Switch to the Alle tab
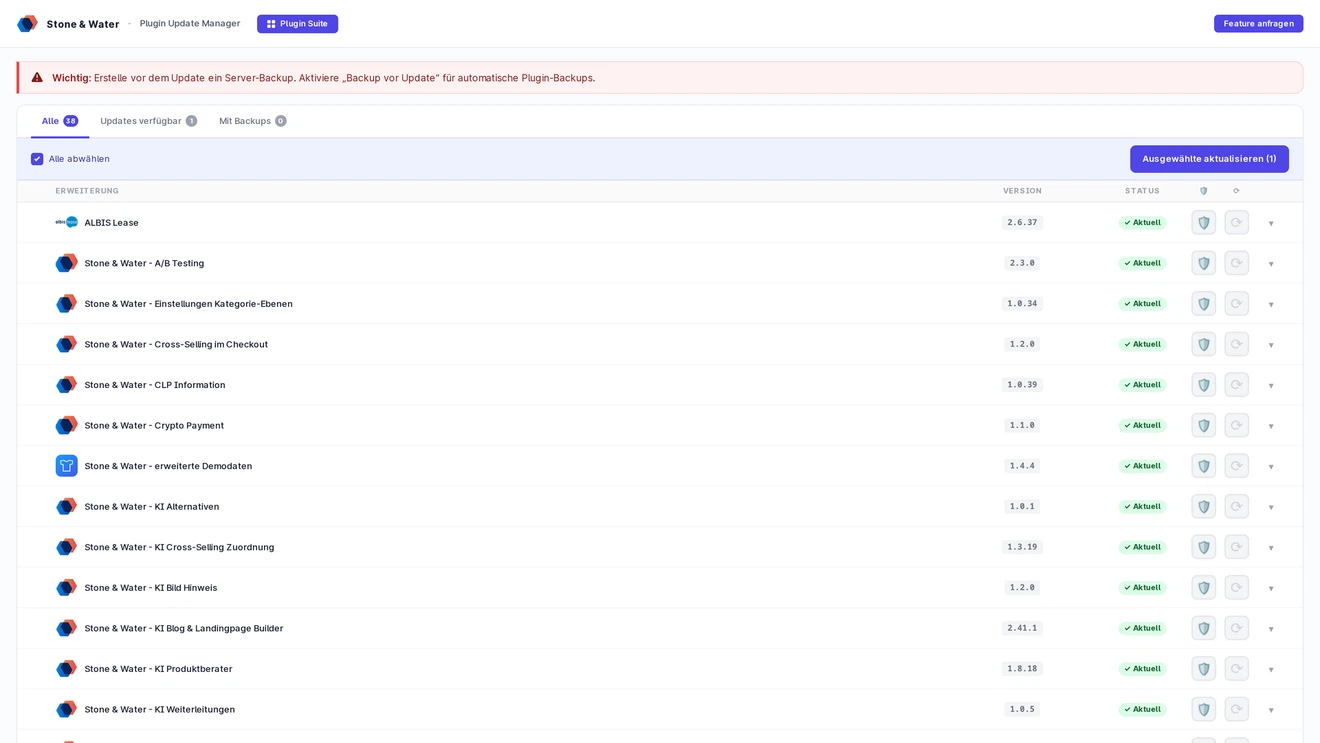The width and height of the screenshot is (1320, 743). [x=60, y=121]
